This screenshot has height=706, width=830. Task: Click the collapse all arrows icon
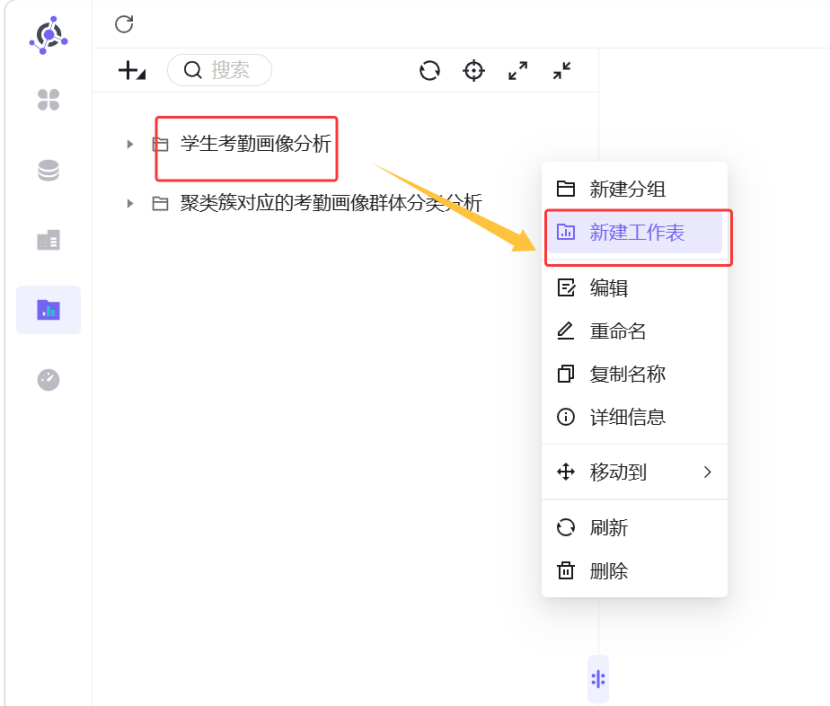[562, 70]
